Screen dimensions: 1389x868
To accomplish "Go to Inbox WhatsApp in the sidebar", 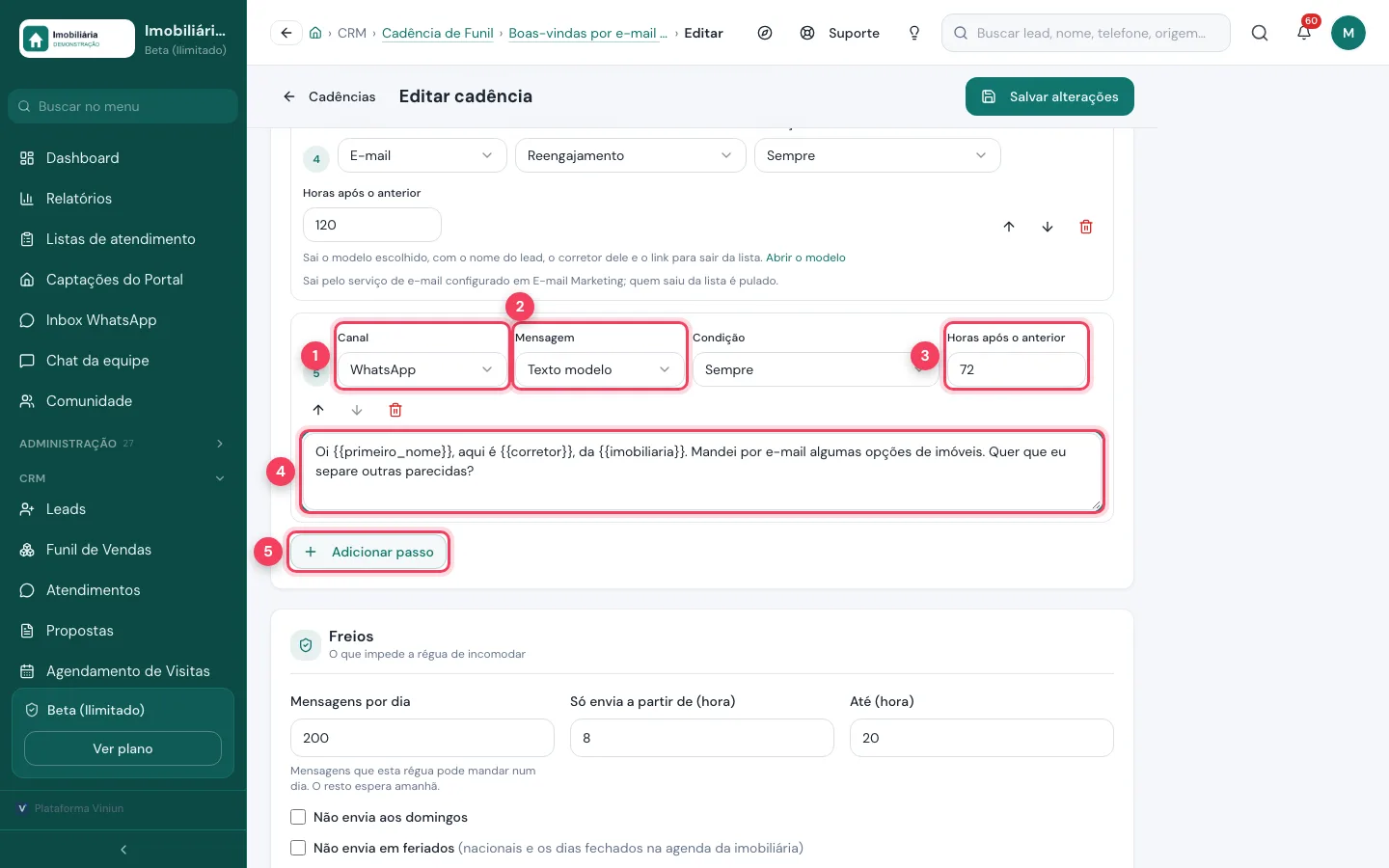I will point(123,320).
